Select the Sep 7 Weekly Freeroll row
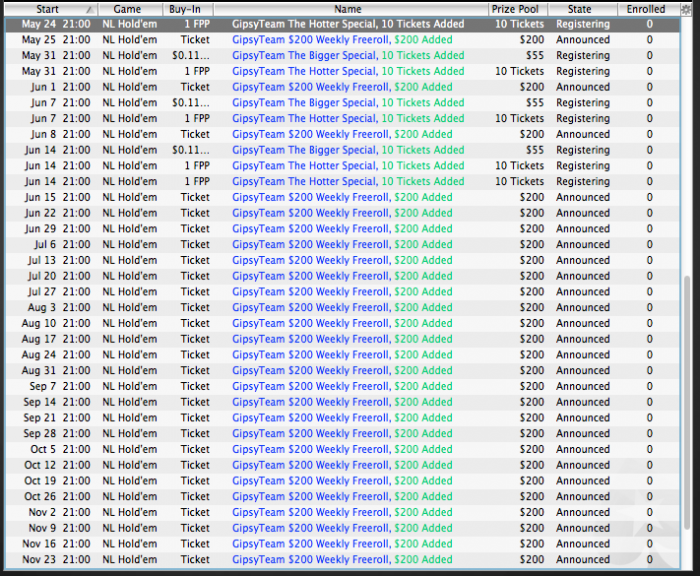Screen dimensions: 700x576 coord(342,386)
